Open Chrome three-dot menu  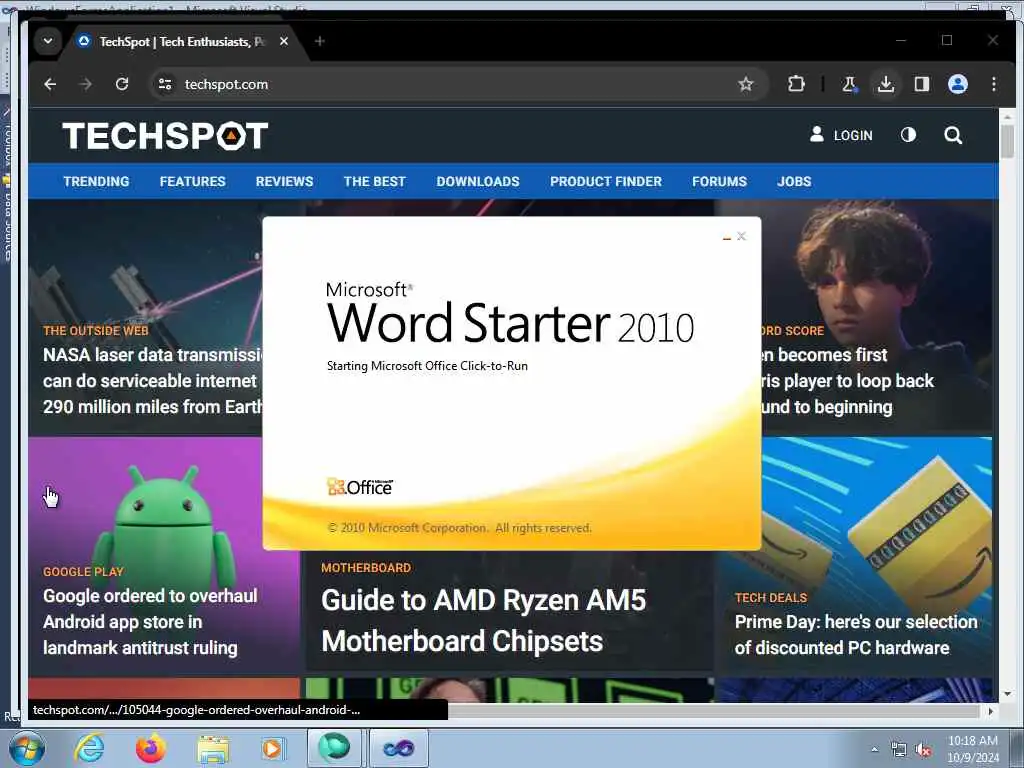click(993, 84)
